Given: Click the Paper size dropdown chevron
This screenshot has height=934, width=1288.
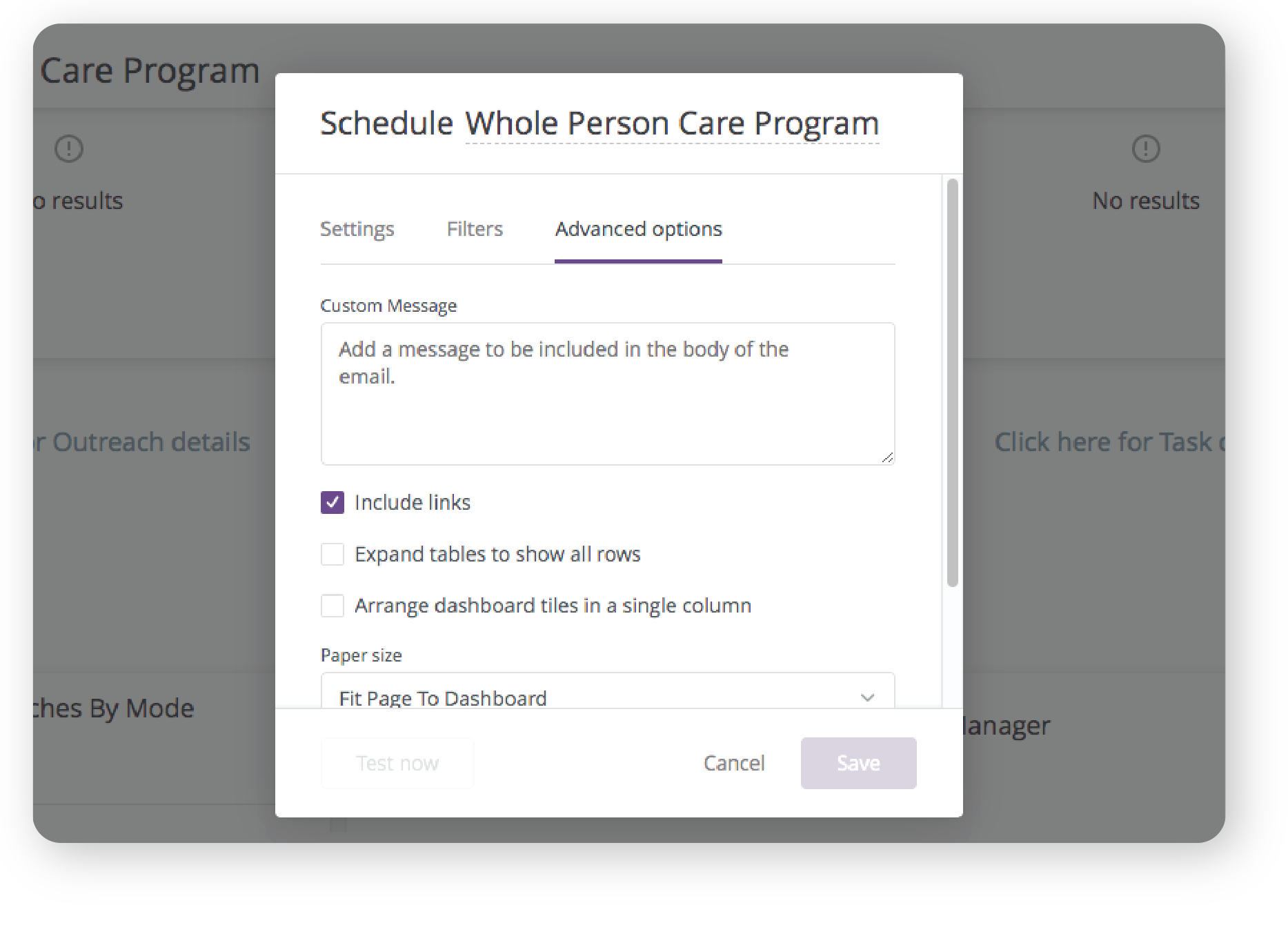Looking at the screenshot, I should (x=867, y=697).
